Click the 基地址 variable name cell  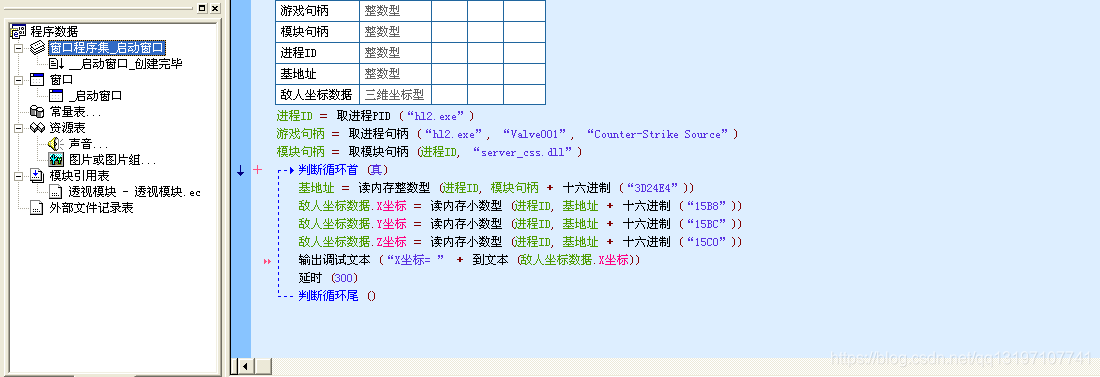point(318,73)
